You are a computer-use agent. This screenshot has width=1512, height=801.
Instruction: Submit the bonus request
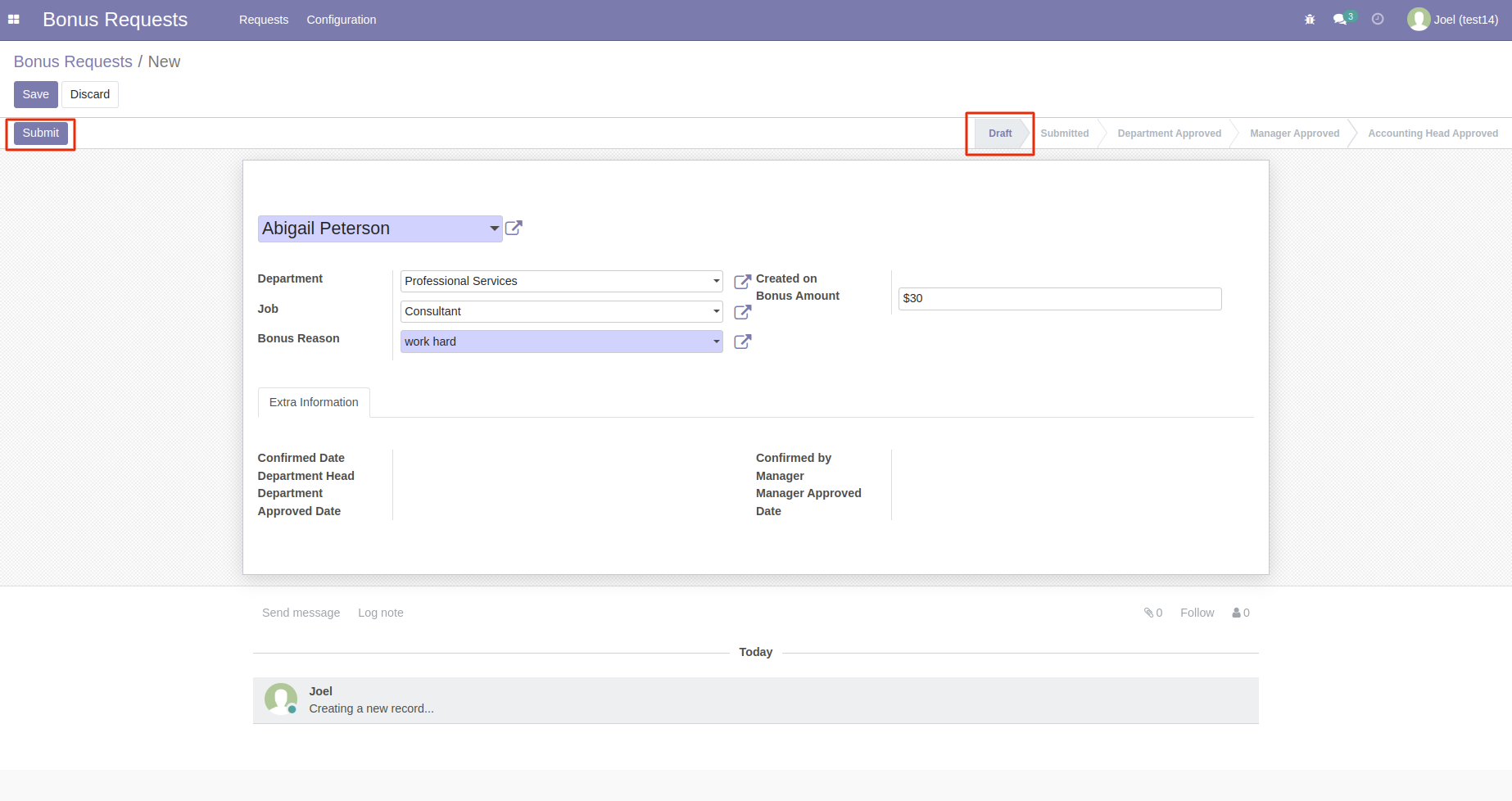41,133
